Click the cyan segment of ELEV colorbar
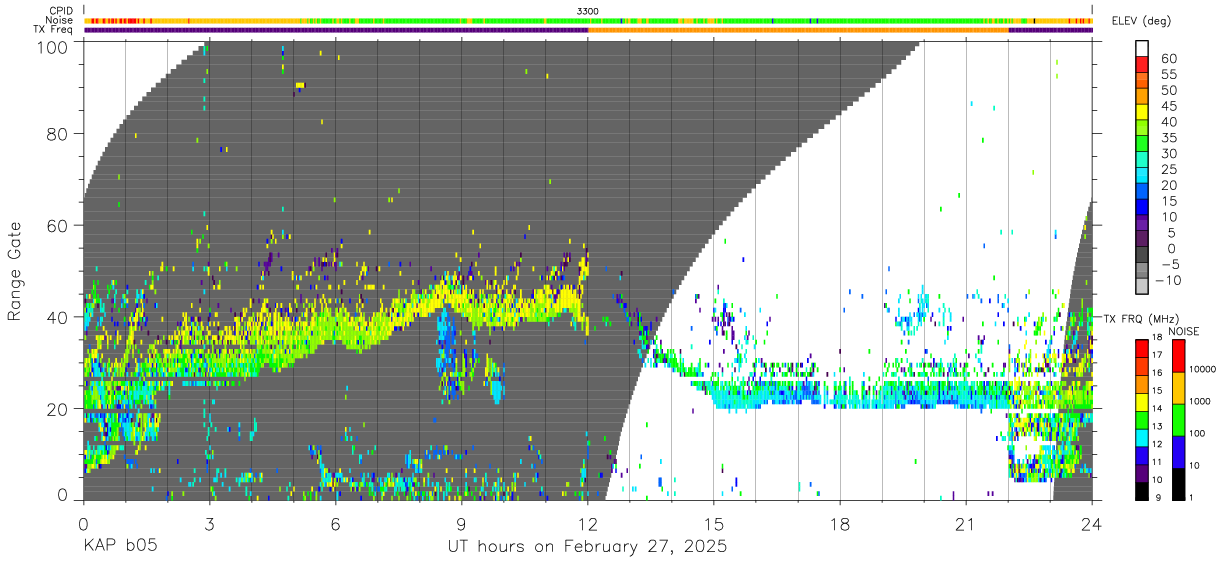Image resolution: width=1228 pixels, height=567 pixels. (1142, 175)
